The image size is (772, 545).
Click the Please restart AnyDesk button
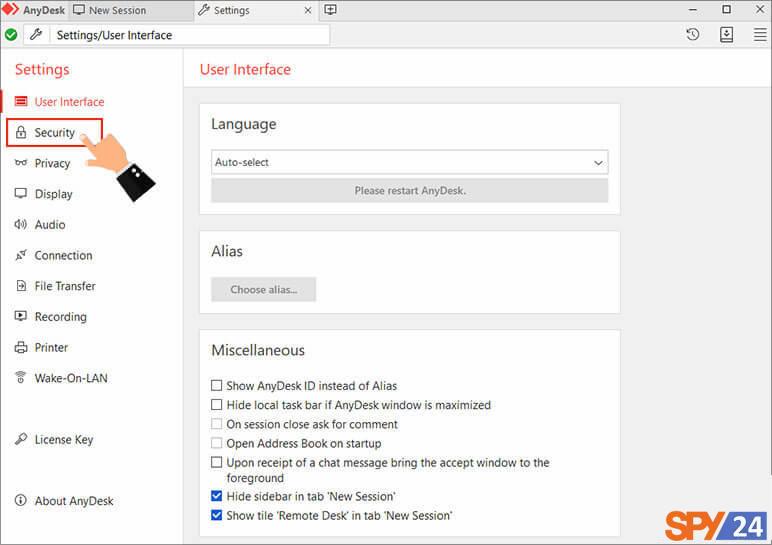point(410,191)
